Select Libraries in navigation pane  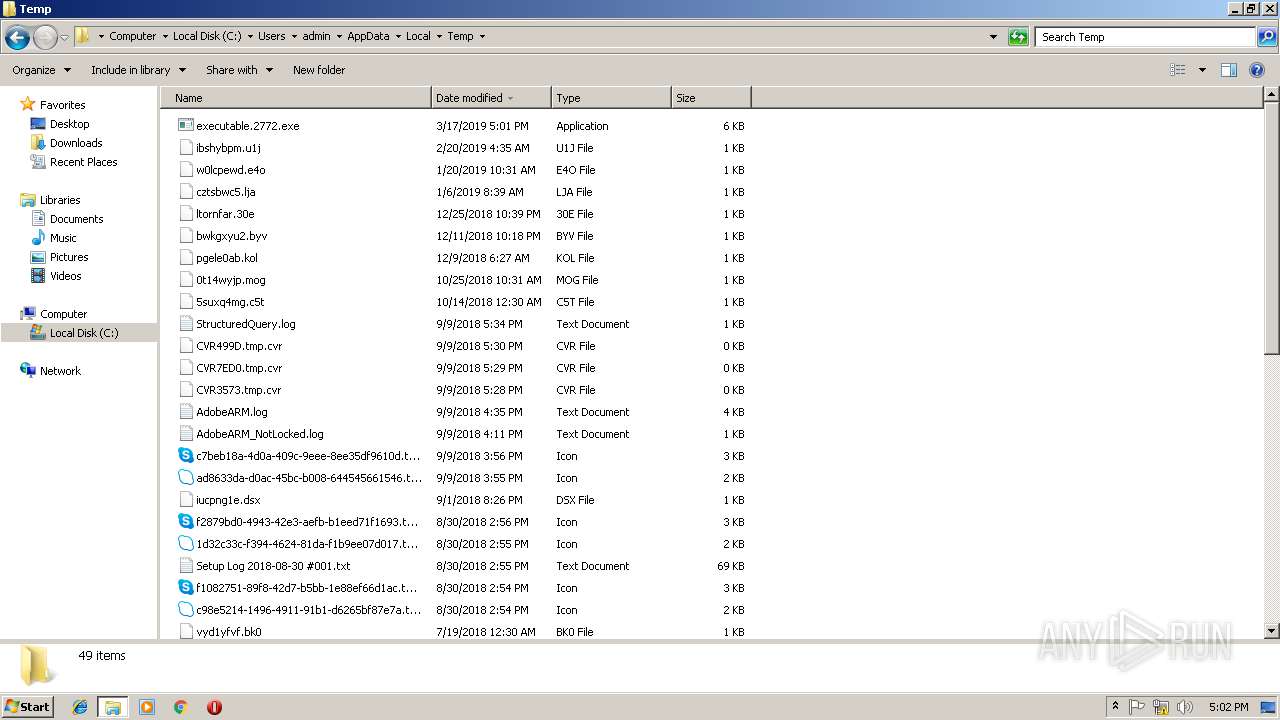(60, 200)
